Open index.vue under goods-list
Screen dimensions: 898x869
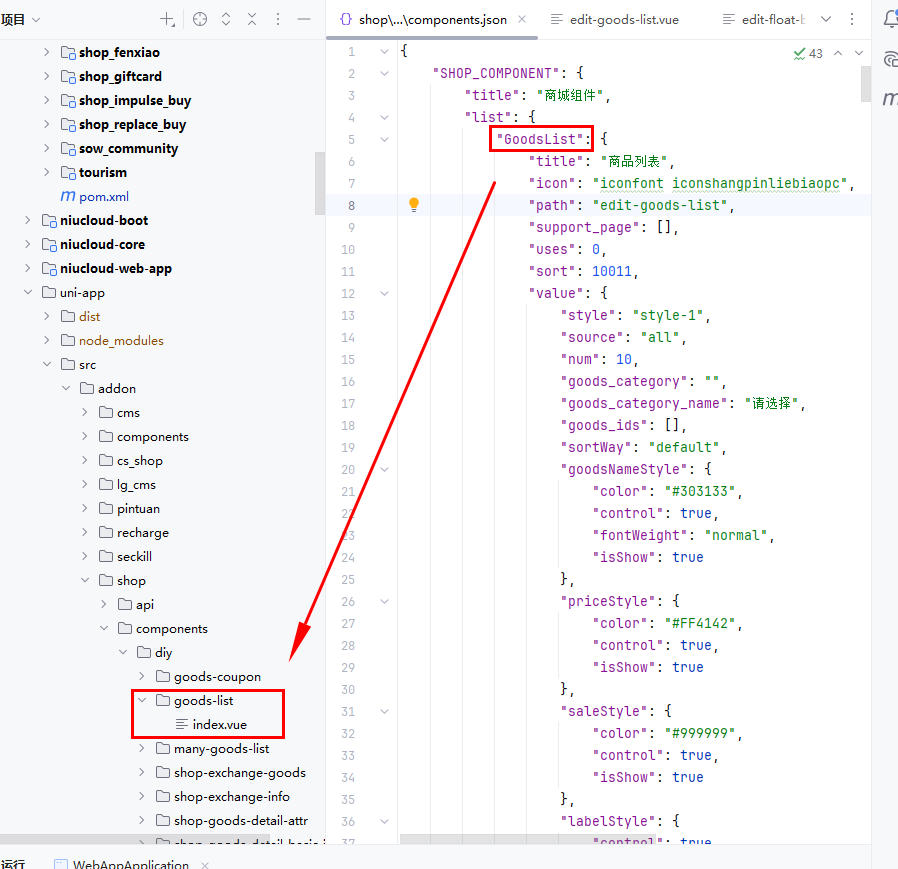click(219, 724)
